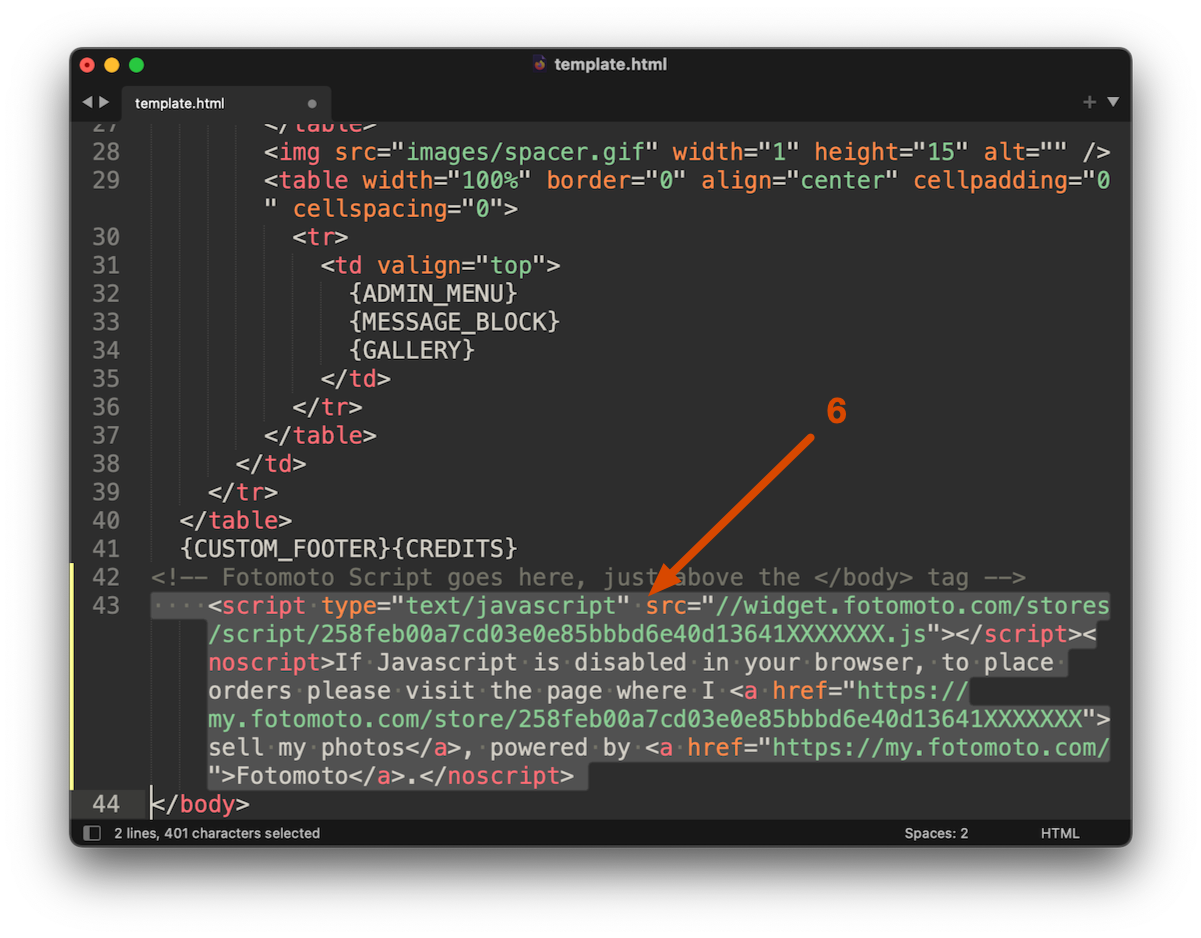Screen dimensions: 1201x938
Task: Click the </table> tag on line 37
Action: (x=320, y=435)
